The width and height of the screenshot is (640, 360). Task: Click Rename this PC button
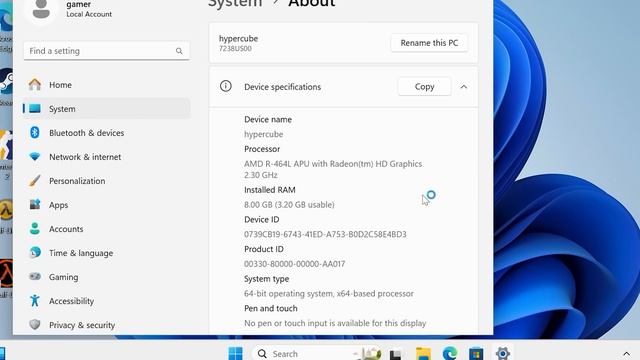[429, 43]
